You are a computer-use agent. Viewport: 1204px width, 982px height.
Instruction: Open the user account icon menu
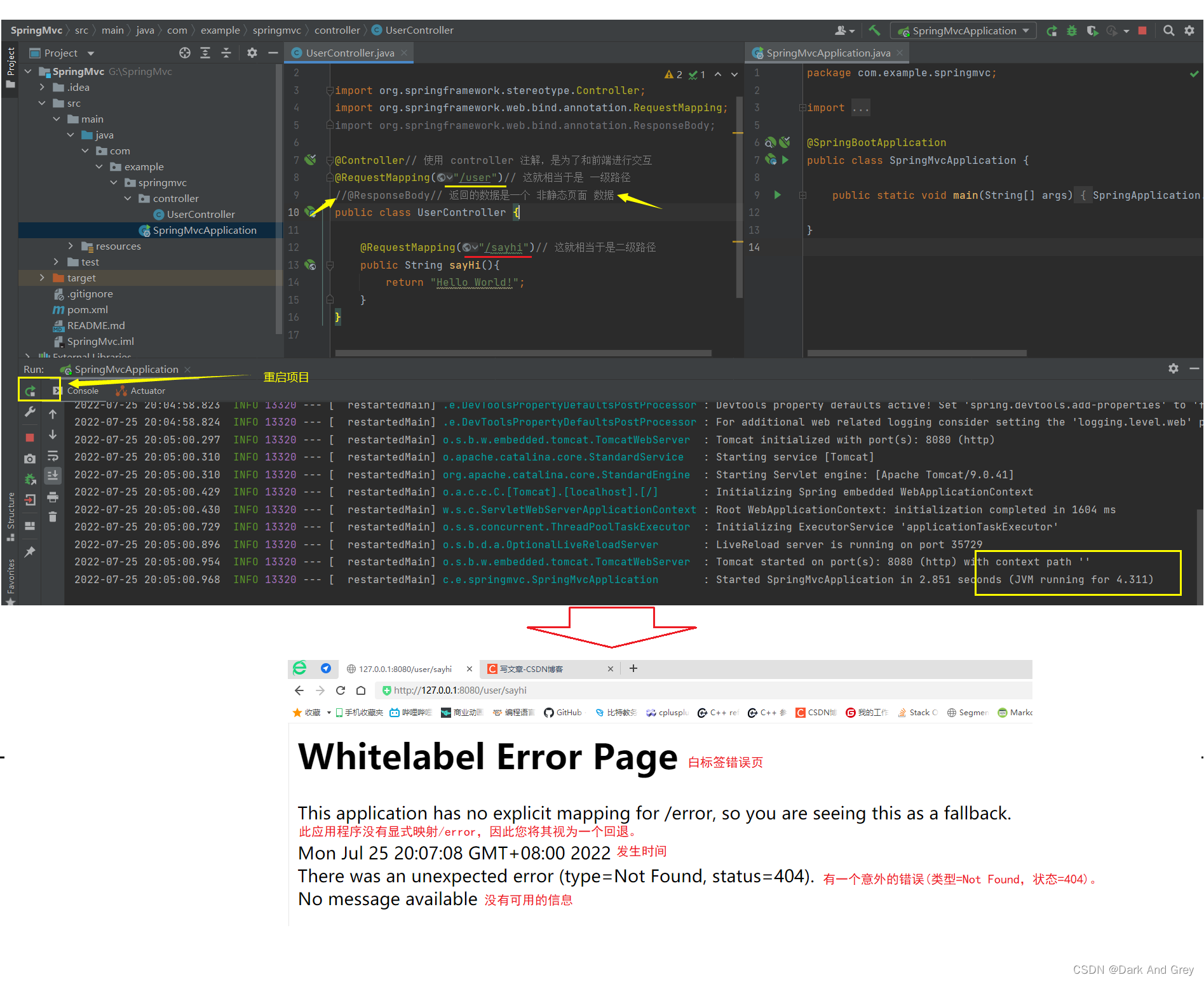pyautogui.click(x=844, y=30)
